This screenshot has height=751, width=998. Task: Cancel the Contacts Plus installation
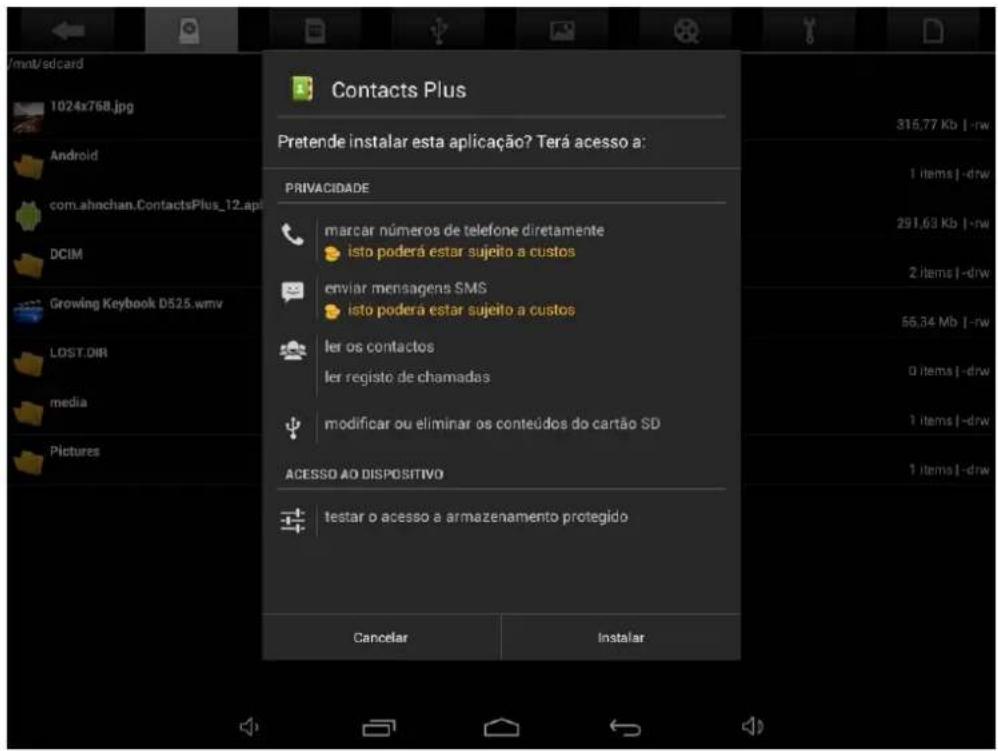pyautogui.click(x=381, y=637)
